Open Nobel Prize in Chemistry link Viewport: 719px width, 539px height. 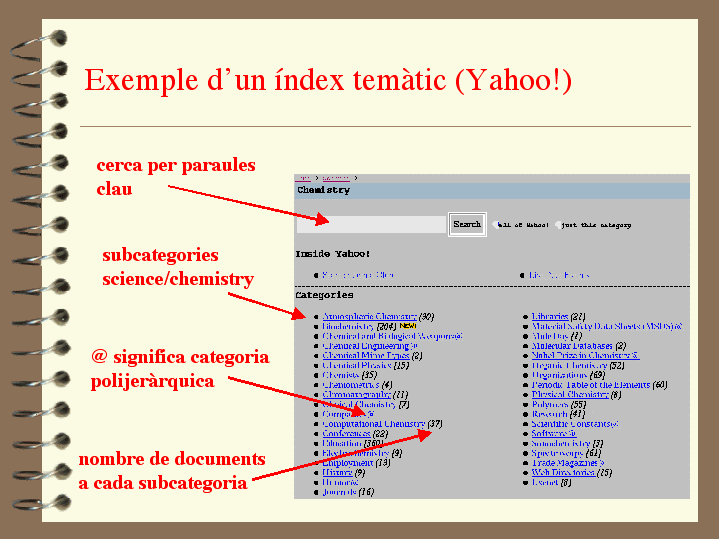tap(586, 356)
